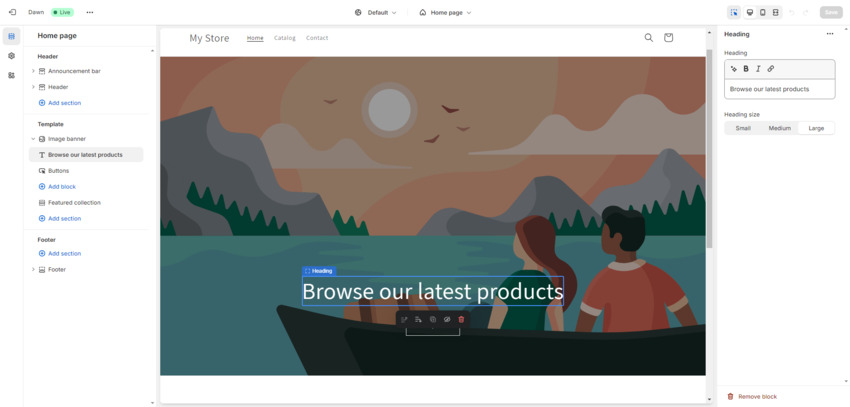Set heading size to Large
The width and height of the screenshot is (850, 407).
[816, 128]
